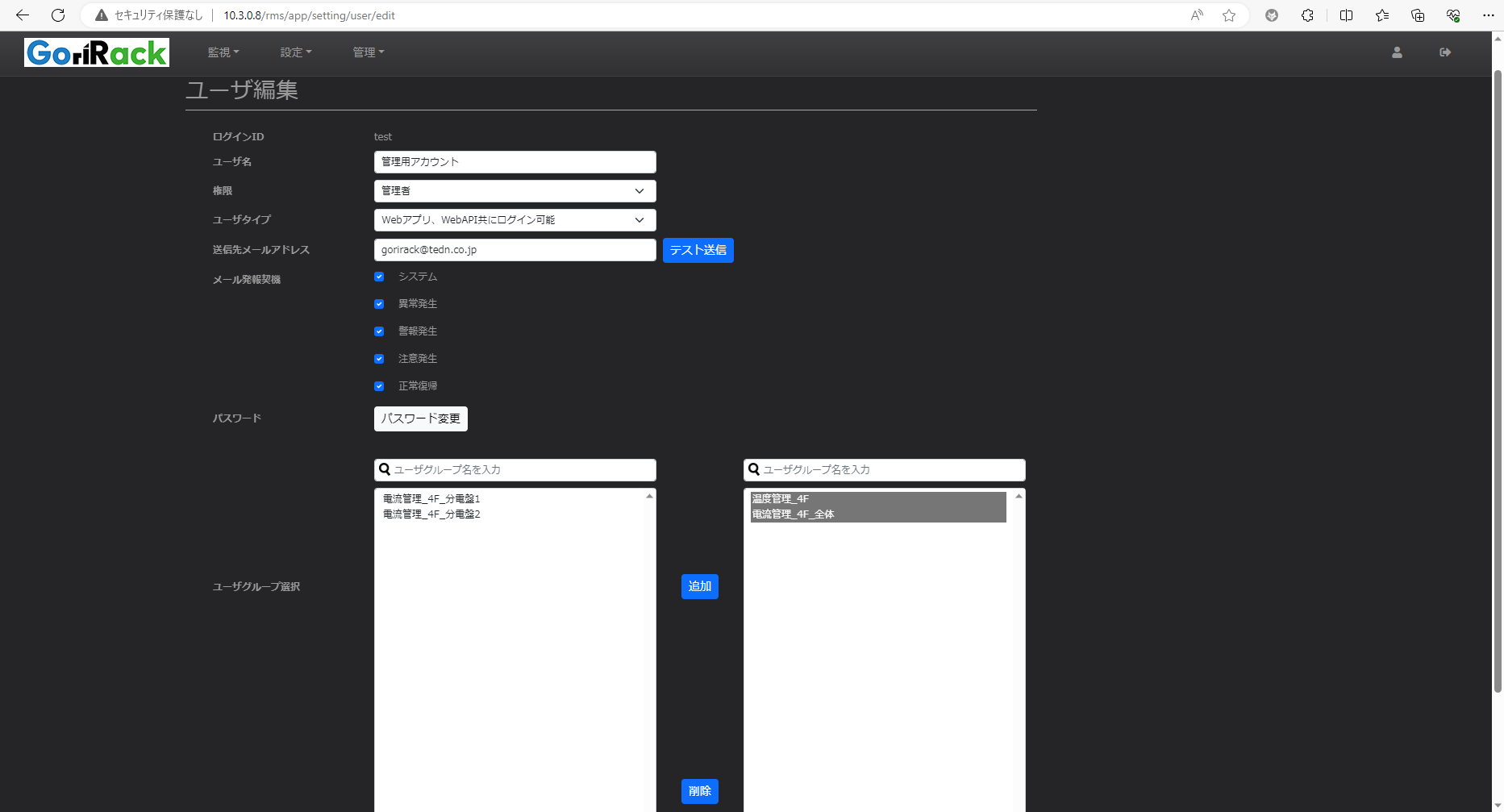The height and width of the screenshot is (812, 1504).
Task: Go back using browser back arrow
Action: (x=23, y=15)
